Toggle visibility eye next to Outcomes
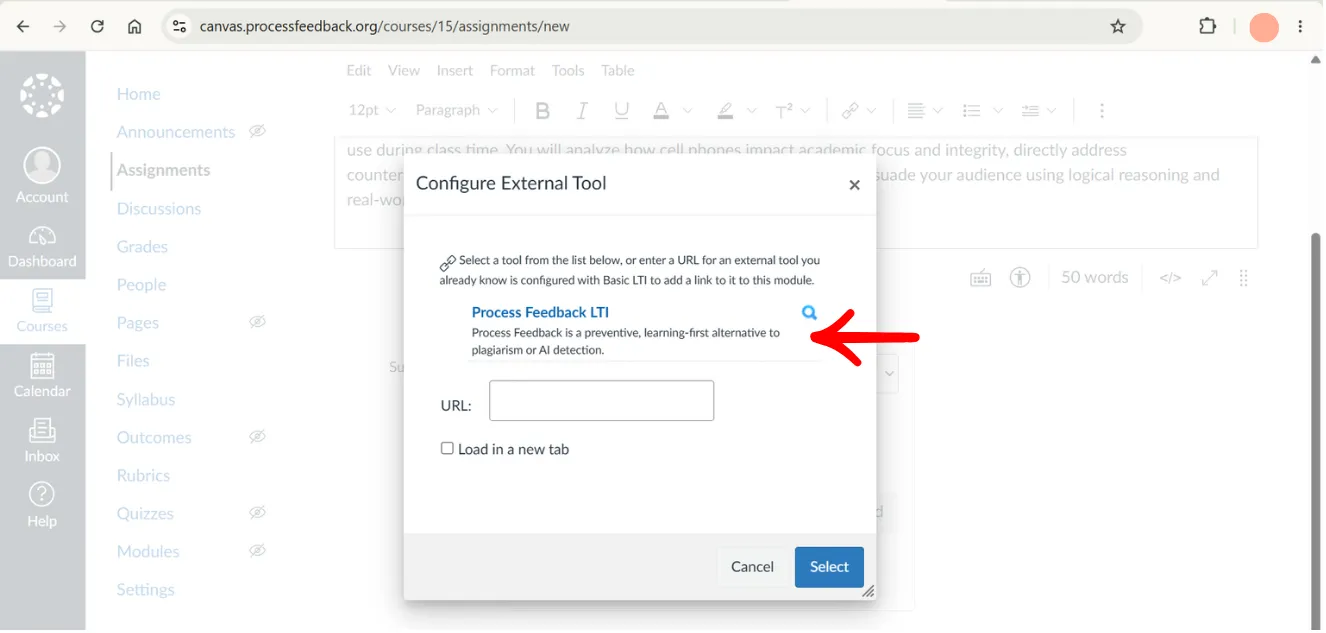 pos(257,437)
